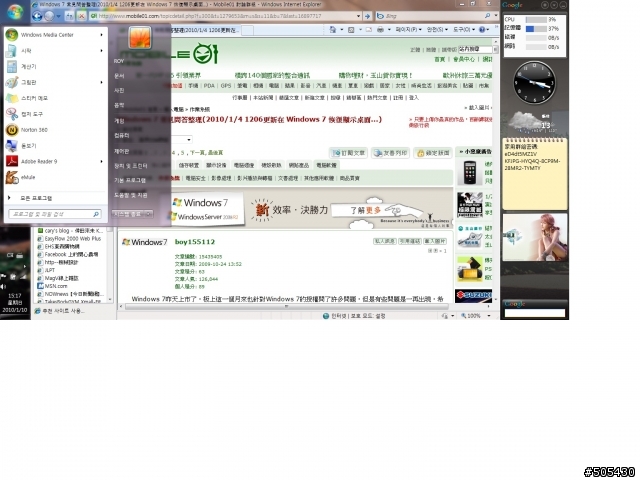
Task: Open 사진 (Pictures) in Start menu
Action: (x=119, y=90)
